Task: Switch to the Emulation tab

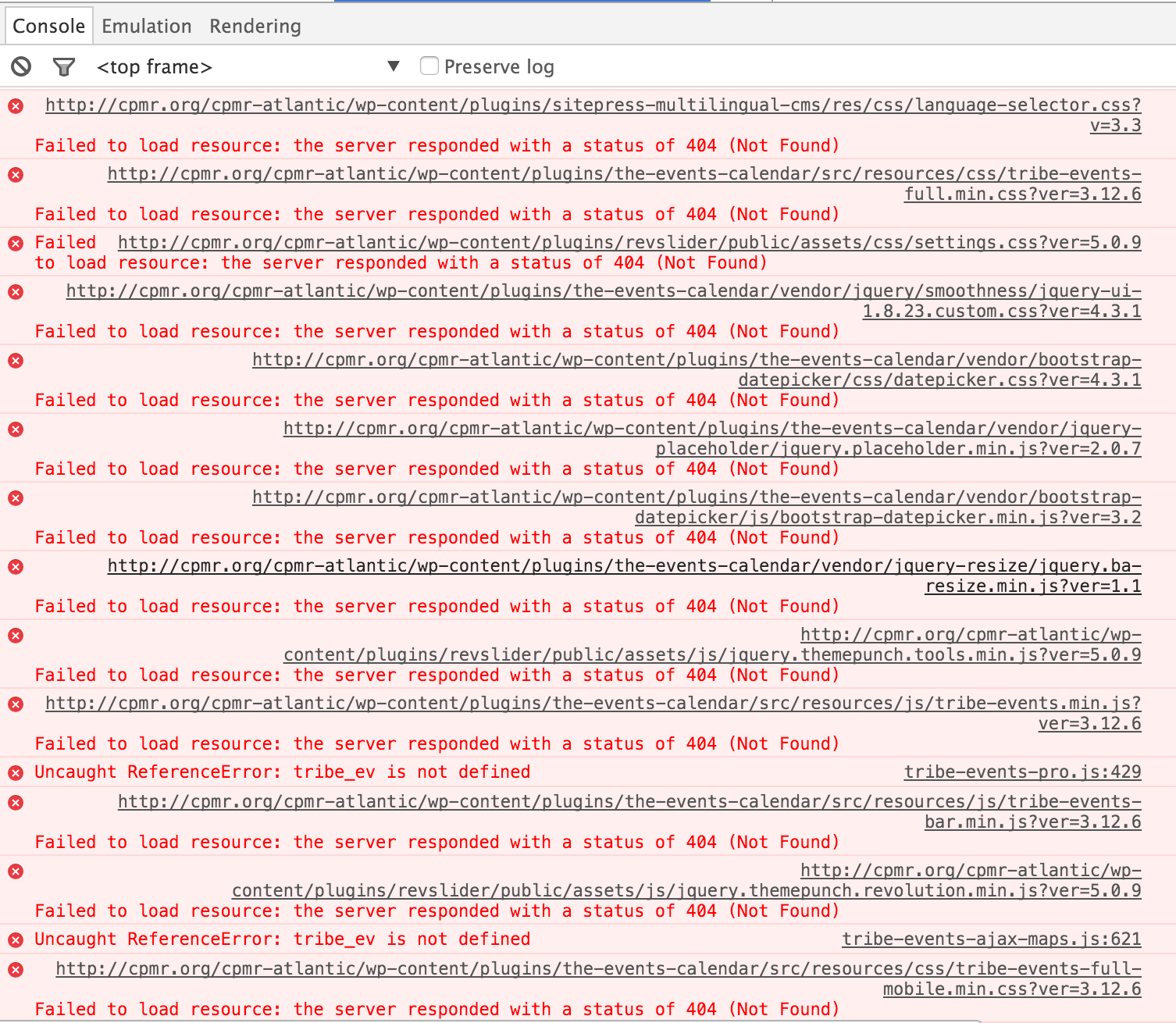Action: (x=146, y=26)
